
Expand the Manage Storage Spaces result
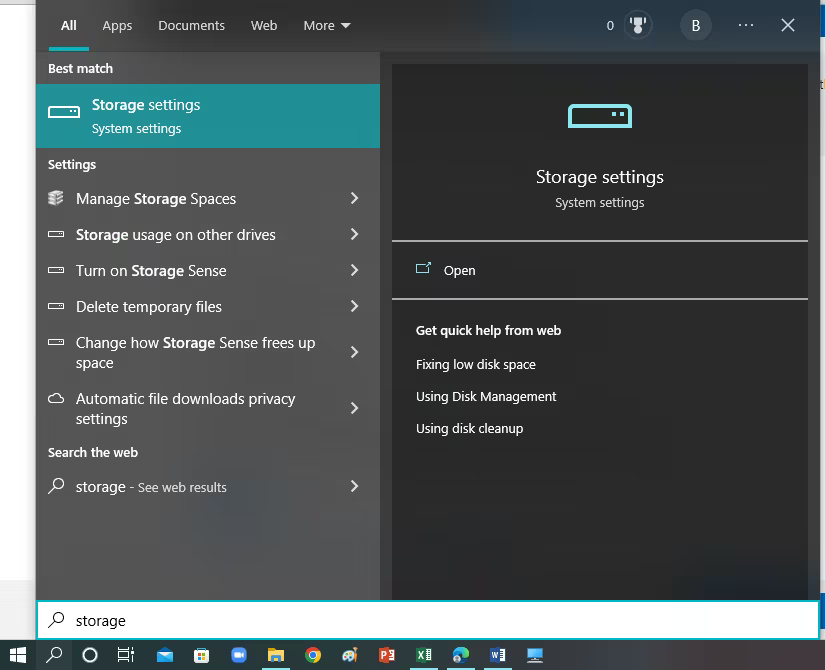pos(353,198)
